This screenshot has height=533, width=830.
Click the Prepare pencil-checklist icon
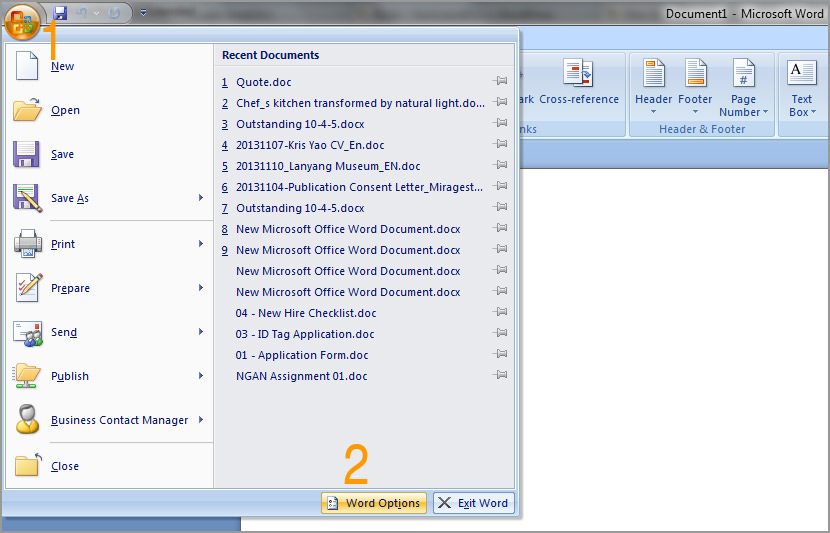[x=29, y=287]
